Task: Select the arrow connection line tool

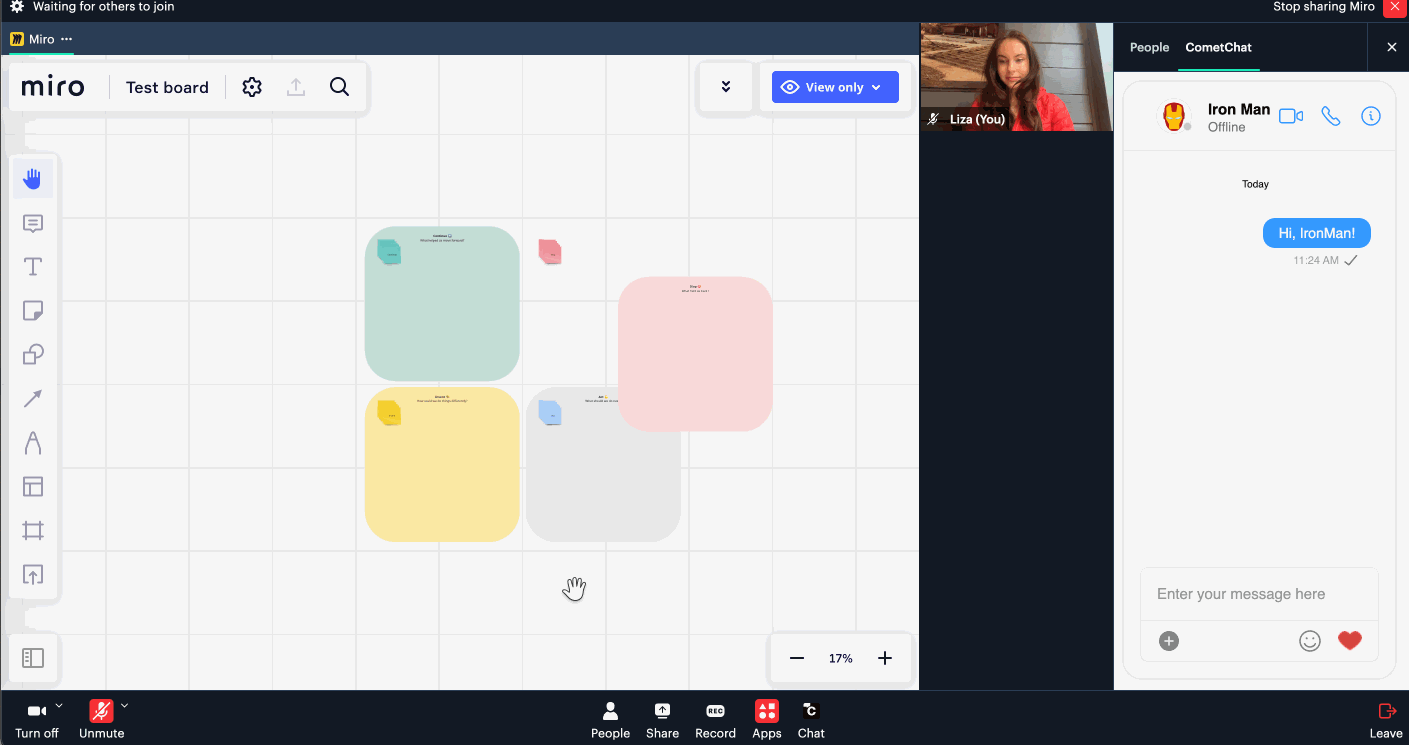Action: (x=33, y=399)
